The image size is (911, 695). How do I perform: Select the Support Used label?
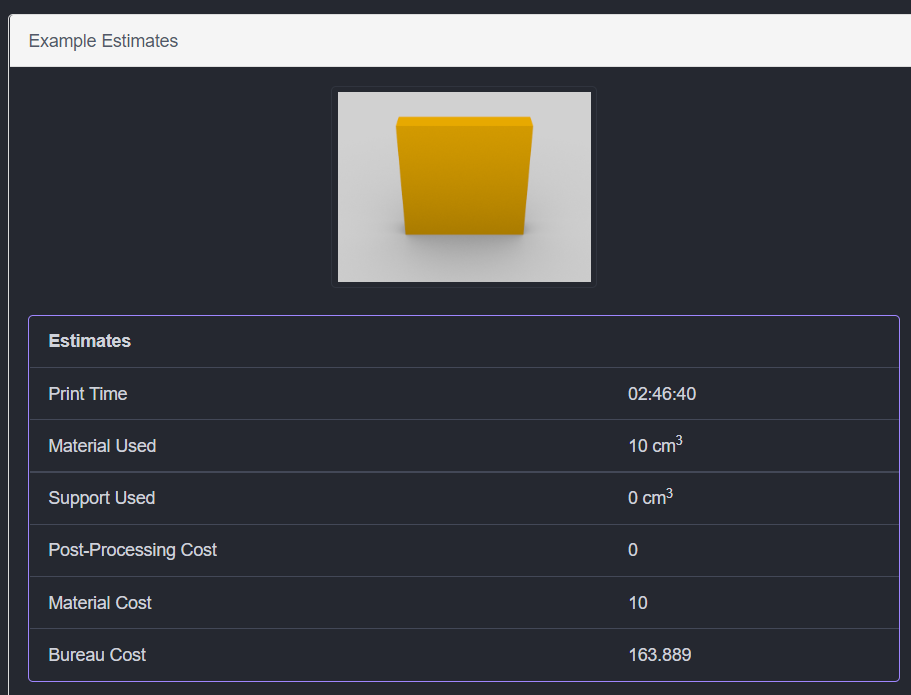tap(101, 498)
